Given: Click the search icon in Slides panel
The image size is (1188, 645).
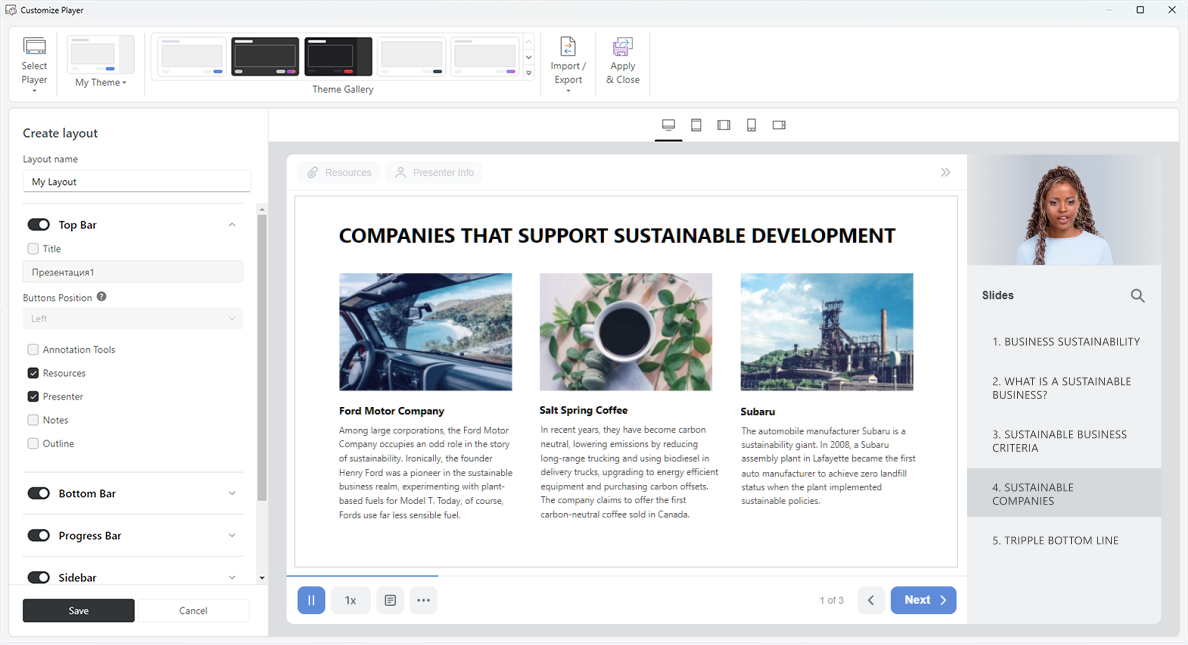Looking at the screenshot, I should [1137, 296].
